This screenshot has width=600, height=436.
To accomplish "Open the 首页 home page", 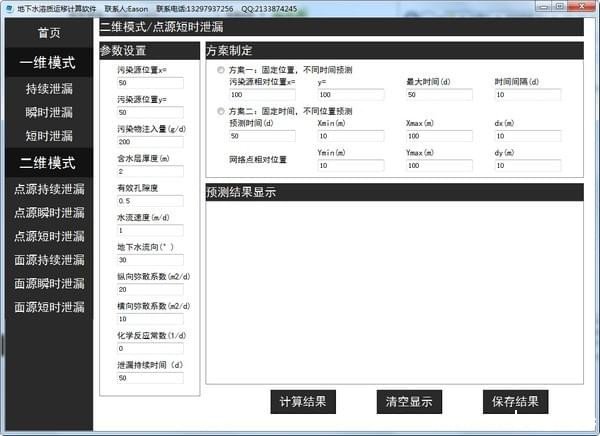I will click(49, 32).
